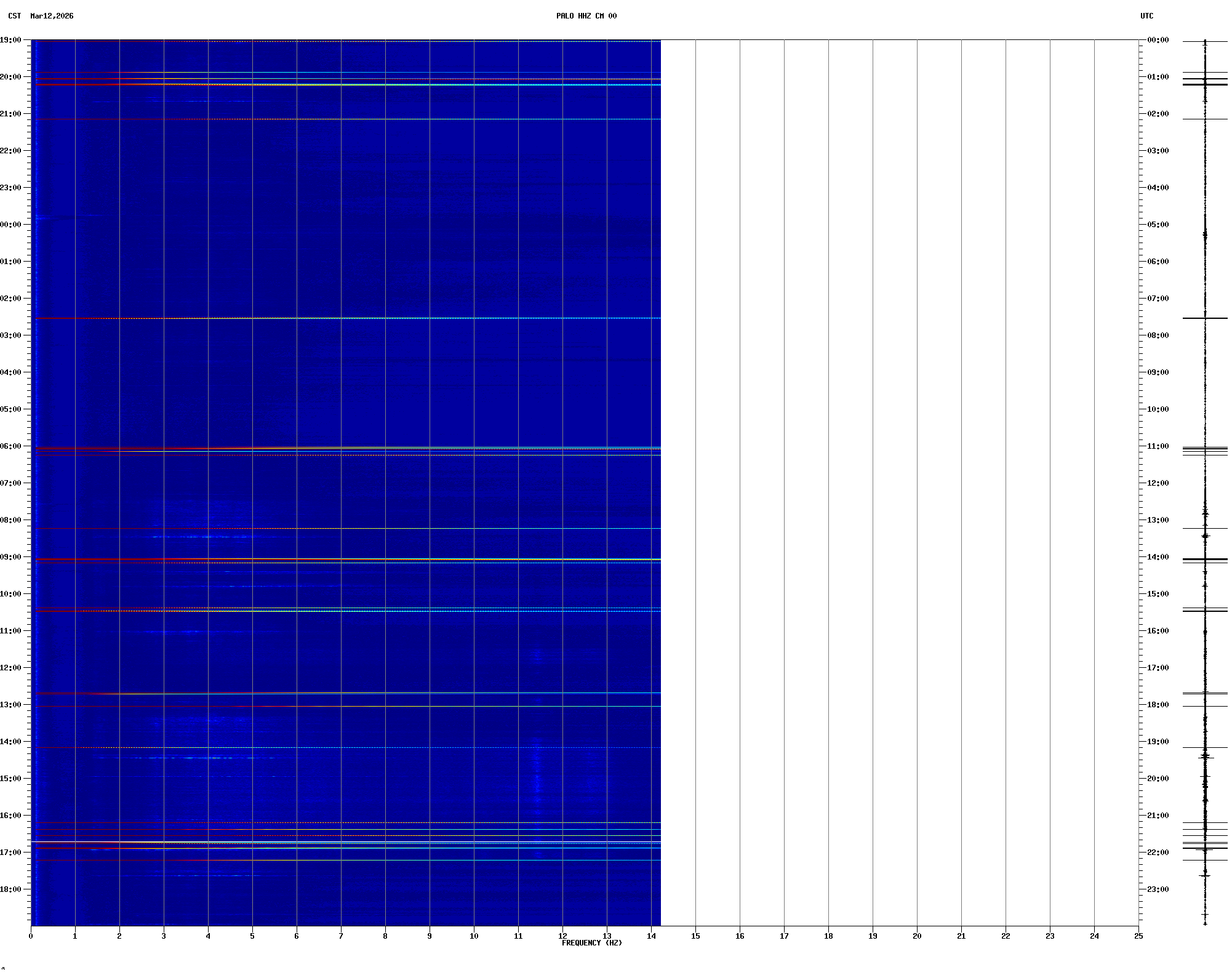Screen dimensions: 1232x975
Task: Click the 14 Hz frequency axis label
Action: (x=651, y=936)
